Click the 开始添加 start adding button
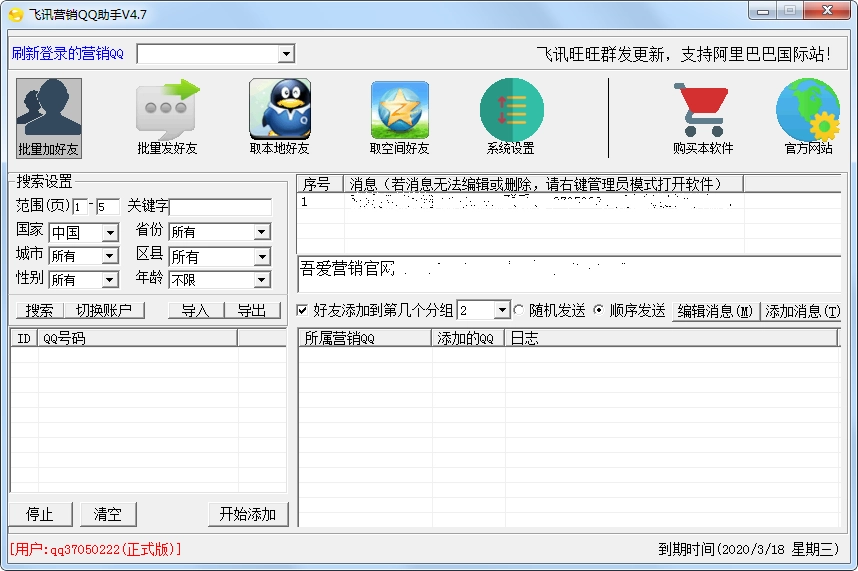This screenshot has height=571, width=858. (248, 514)
